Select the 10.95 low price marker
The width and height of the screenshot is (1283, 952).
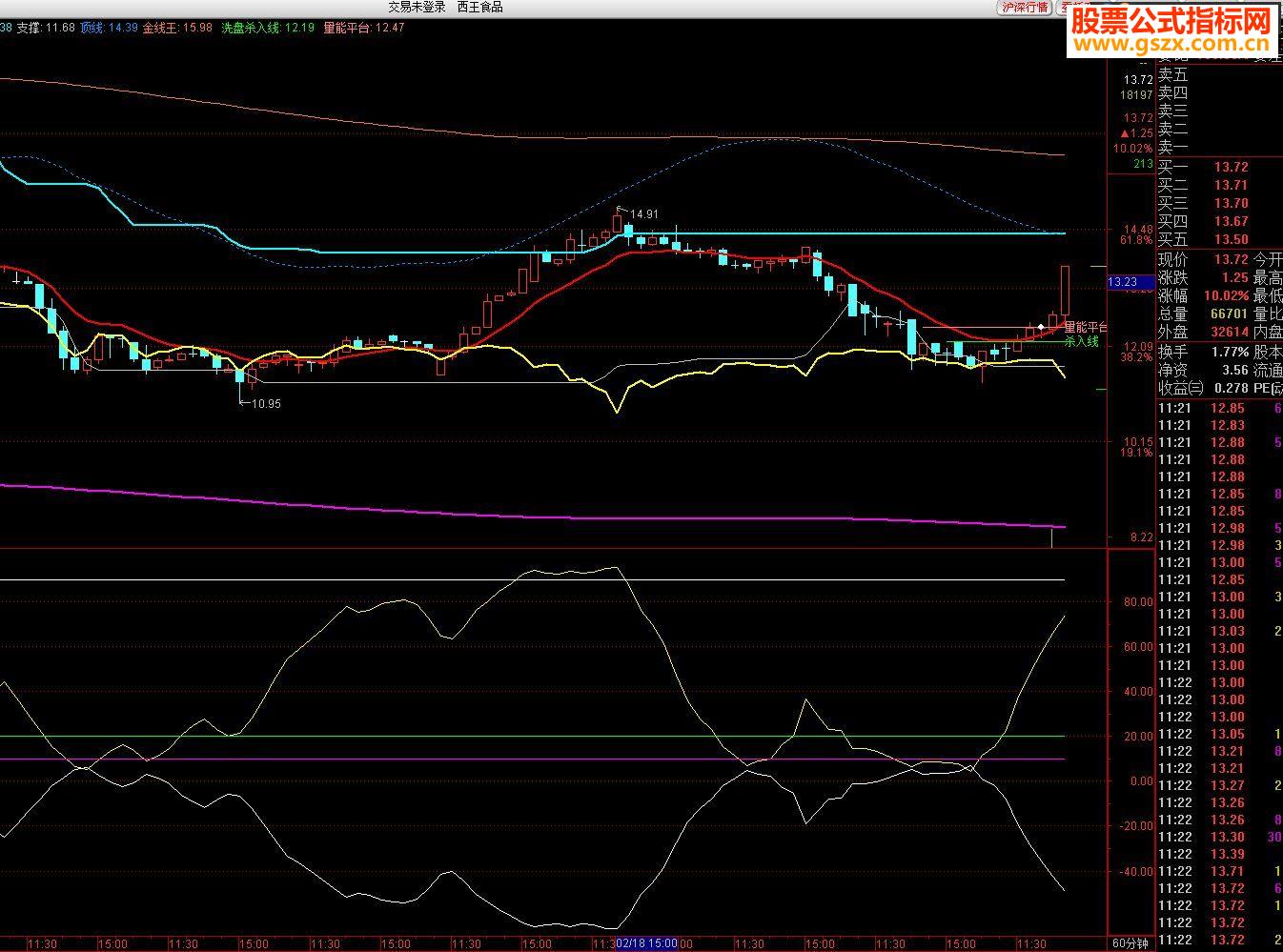pyautogui.click(x=266, y=403)
